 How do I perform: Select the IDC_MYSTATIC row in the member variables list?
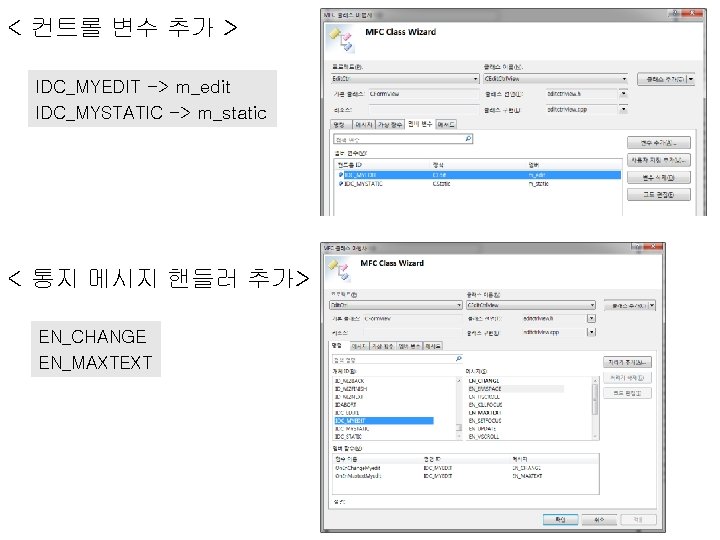click(478, 184)
